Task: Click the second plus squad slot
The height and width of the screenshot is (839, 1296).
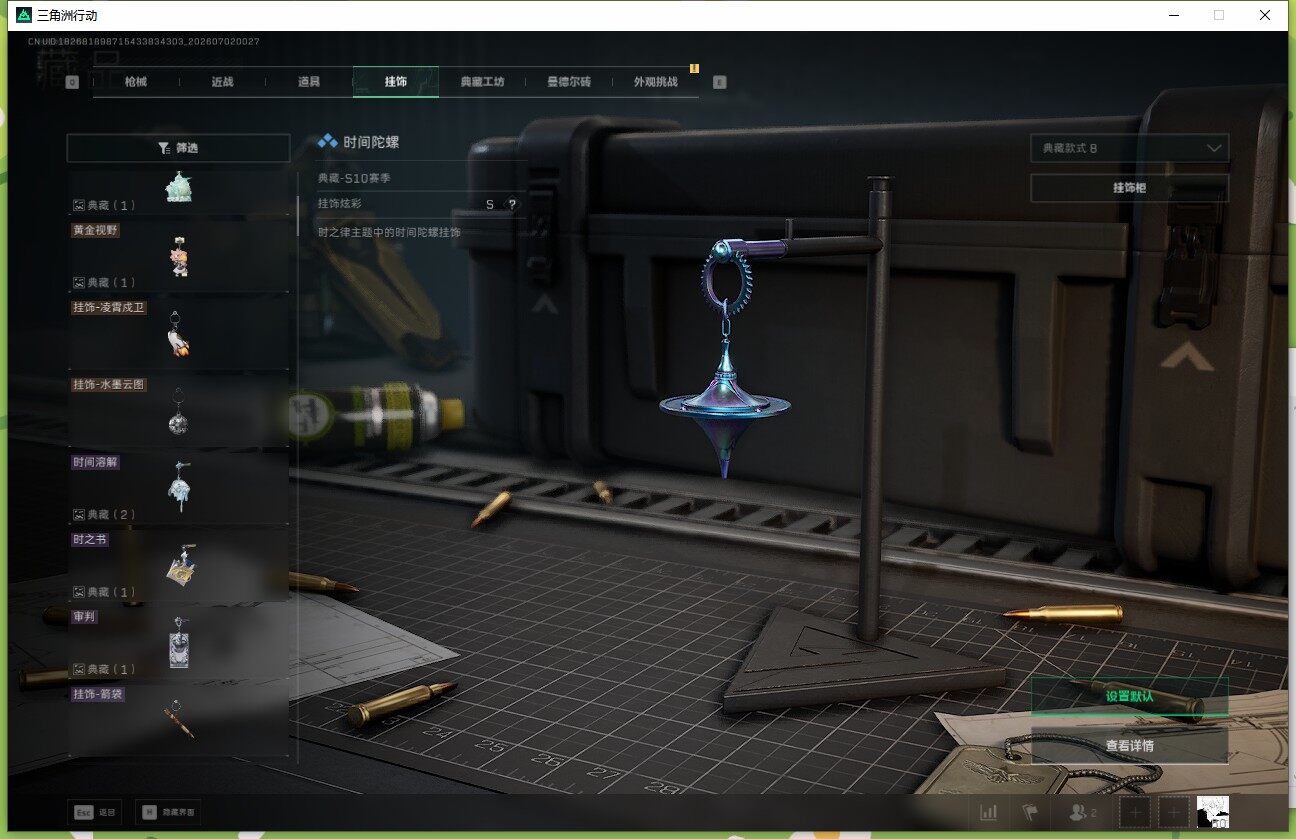Action: coord(1174,813)
